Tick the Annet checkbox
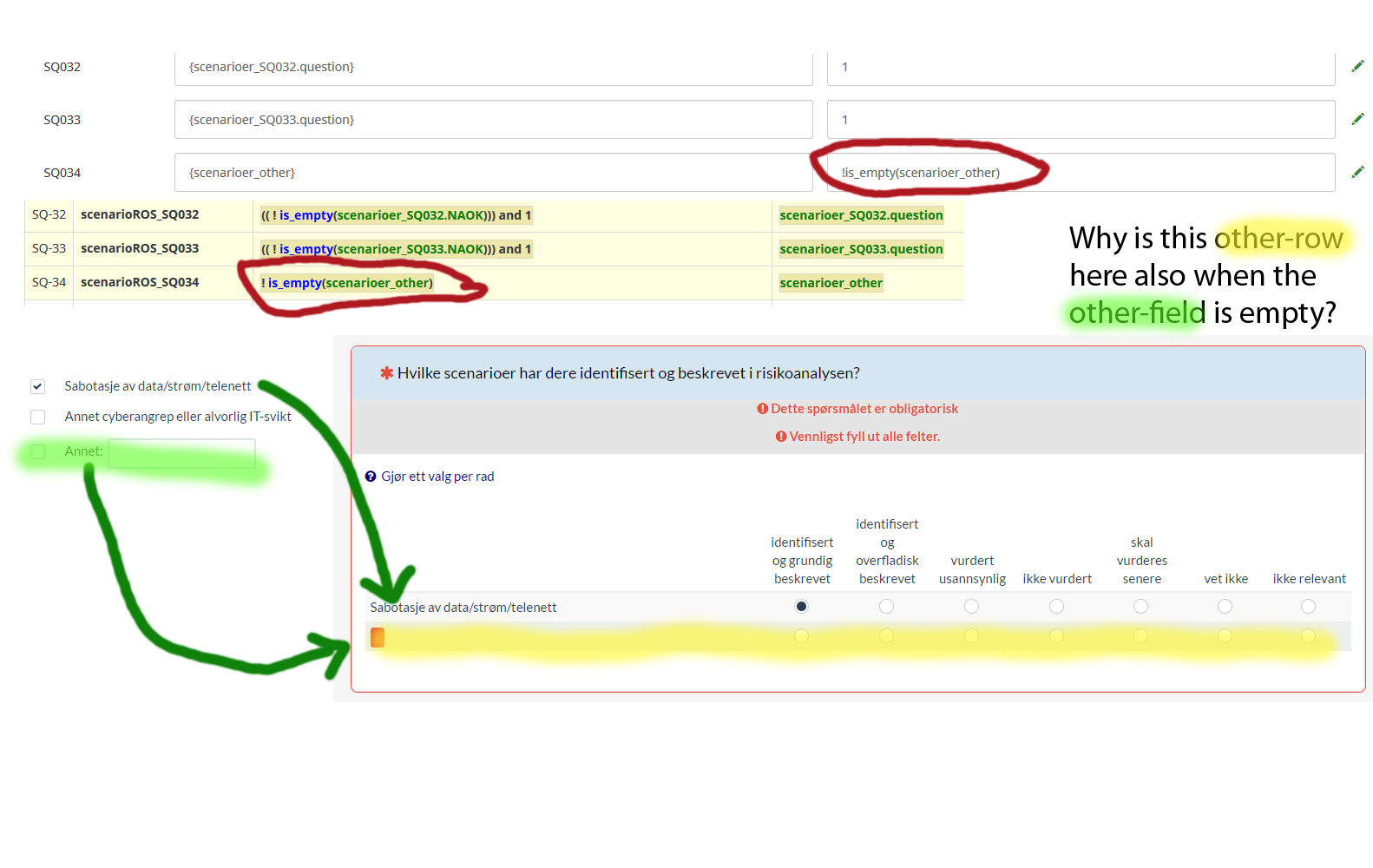 37,451
